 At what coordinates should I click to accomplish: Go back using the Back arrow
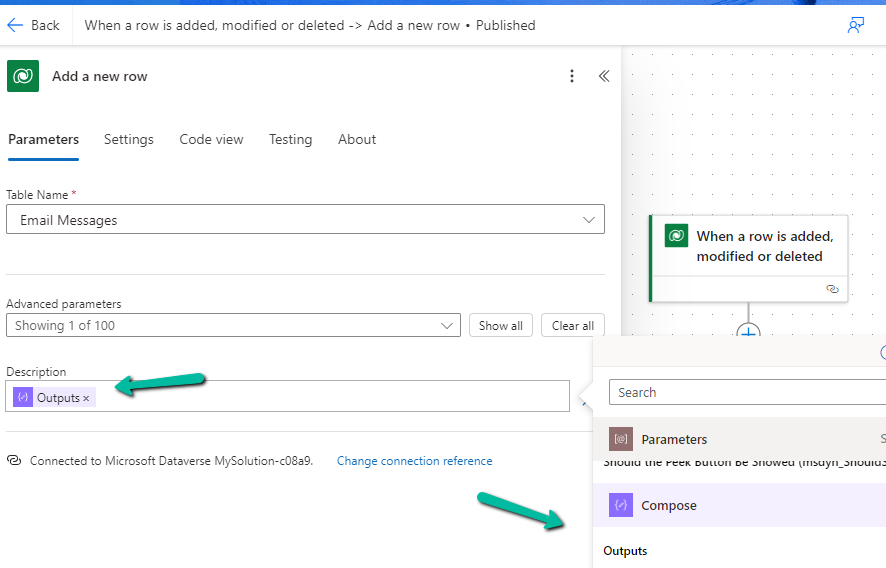tap(32, 25)
